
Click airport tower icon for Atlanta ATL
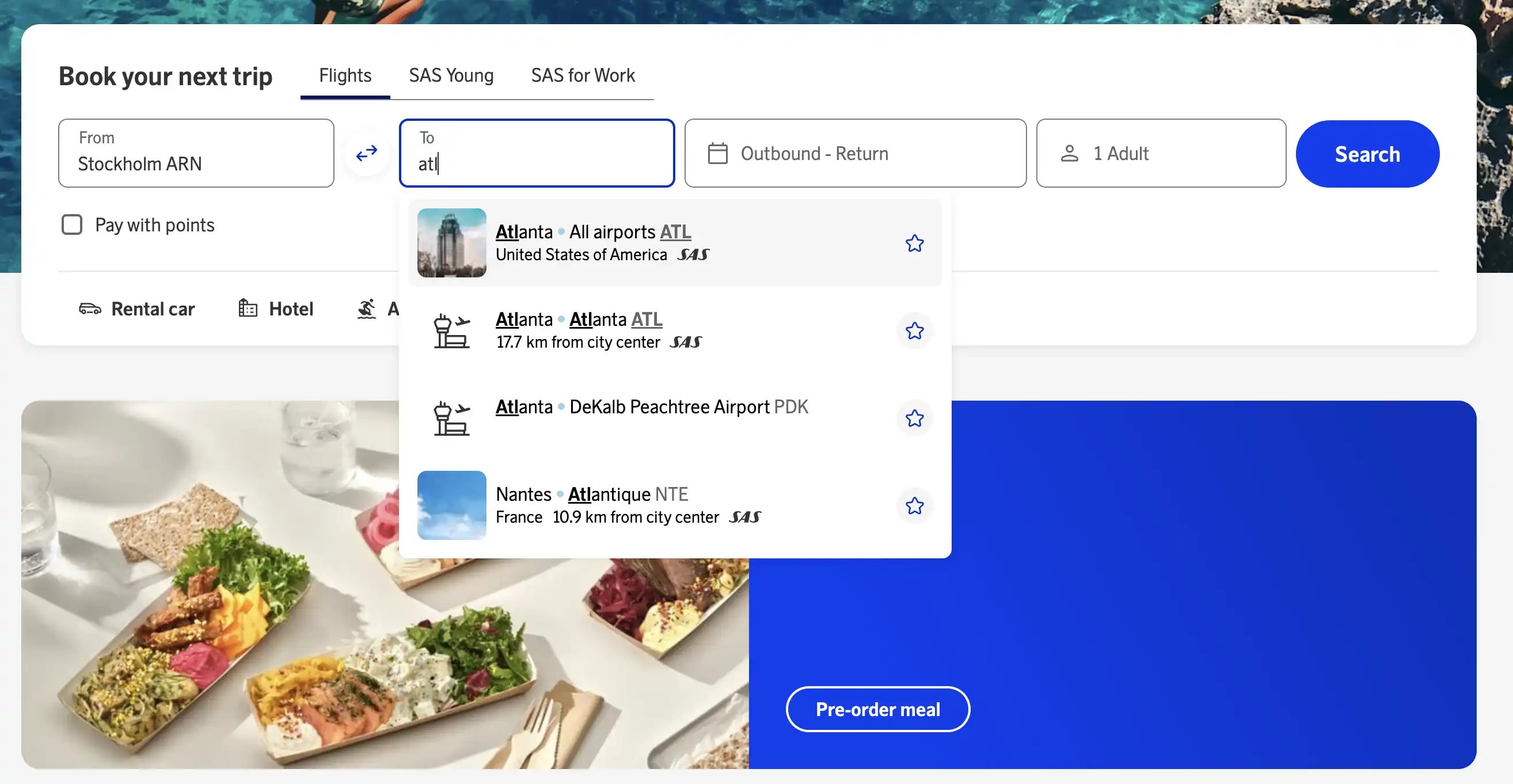point(452,331)
